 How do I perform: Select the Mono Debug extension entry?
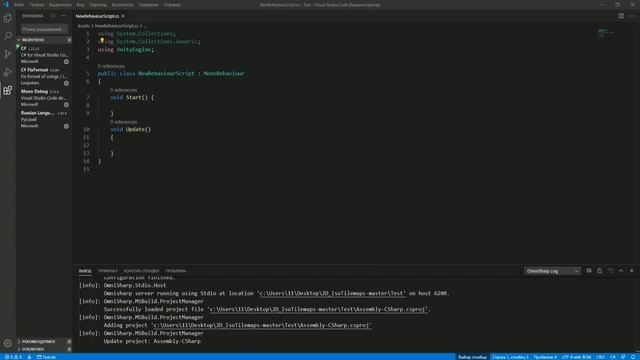[44, 98]
